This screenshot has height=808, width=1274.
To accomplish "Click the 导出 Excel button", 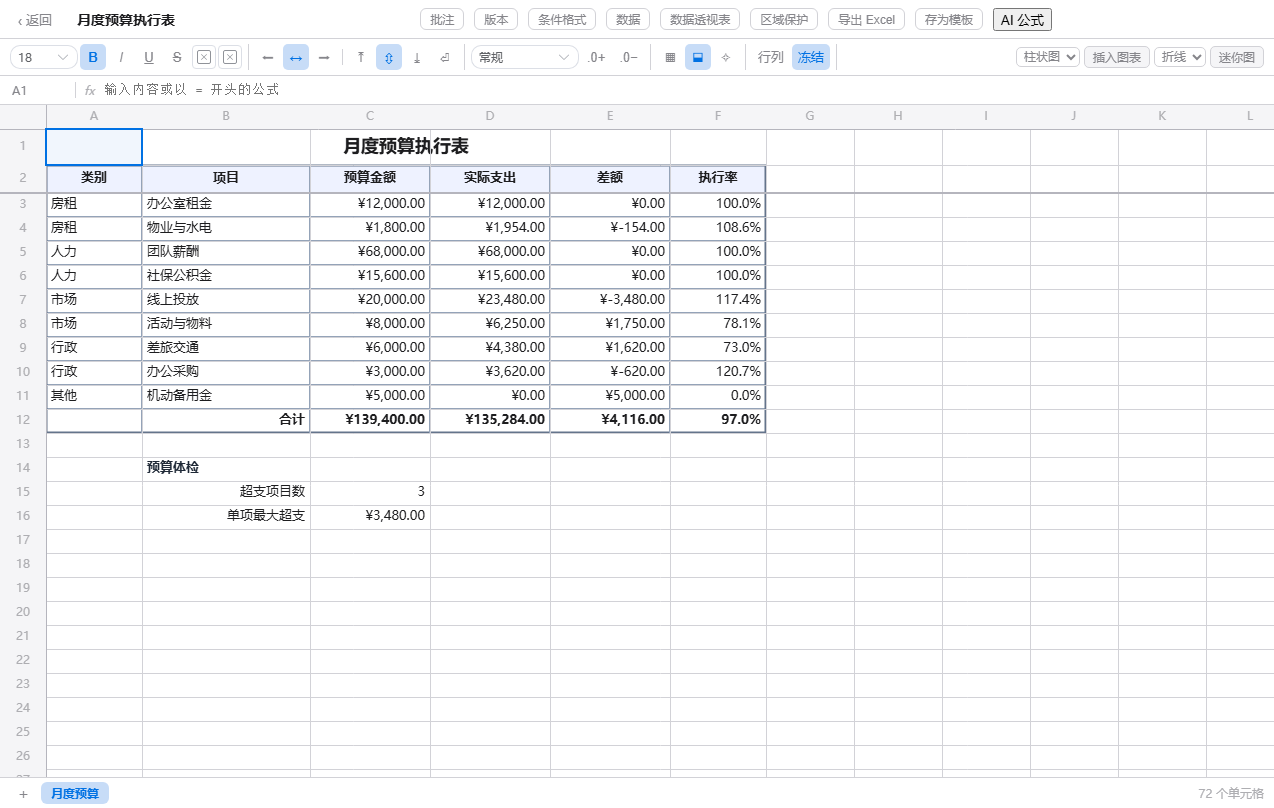I will 867,19.
